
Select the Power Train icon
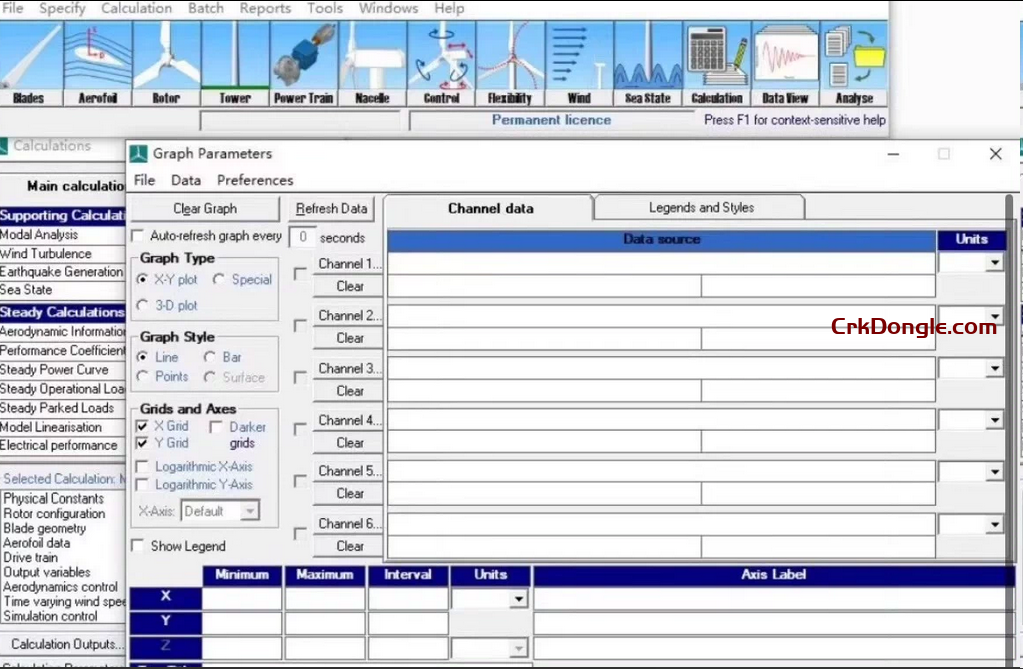303,62
